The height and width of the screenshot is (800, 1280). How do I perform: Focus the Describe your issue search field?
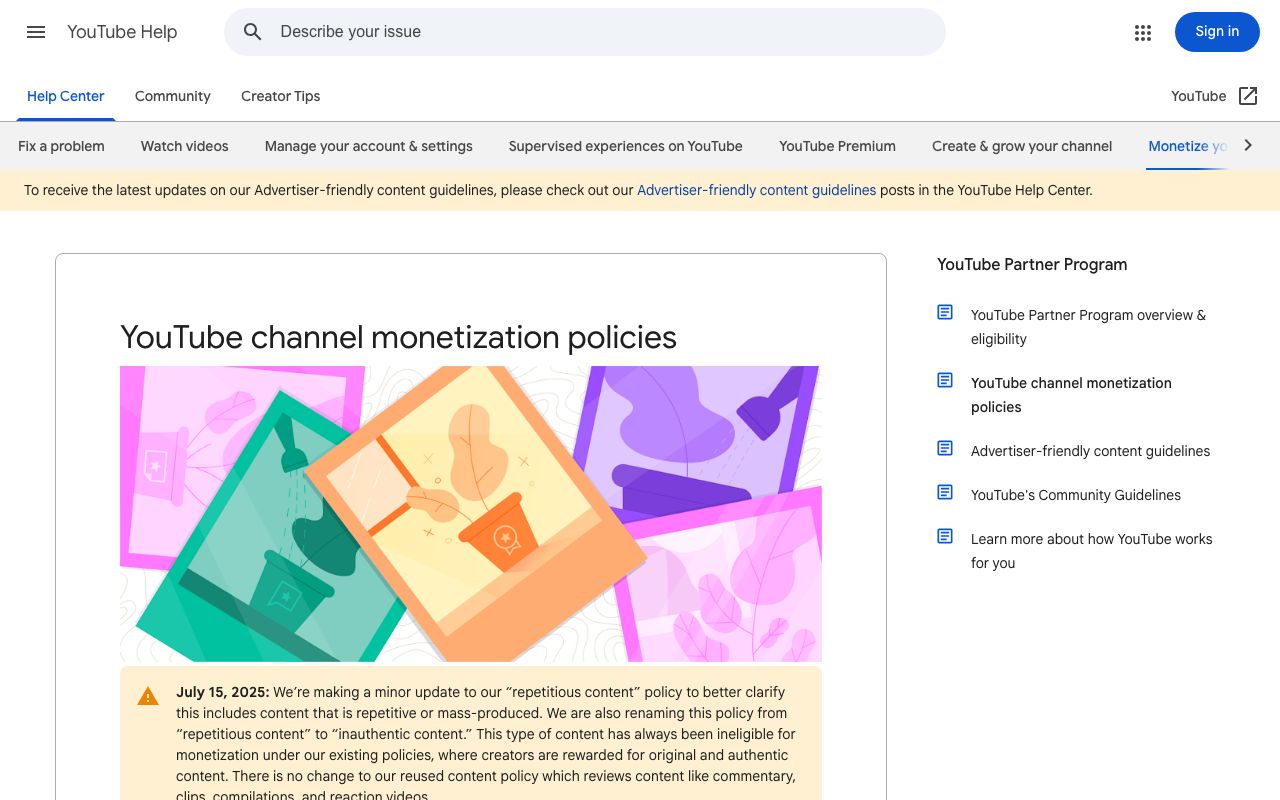[x=584, y=32]
